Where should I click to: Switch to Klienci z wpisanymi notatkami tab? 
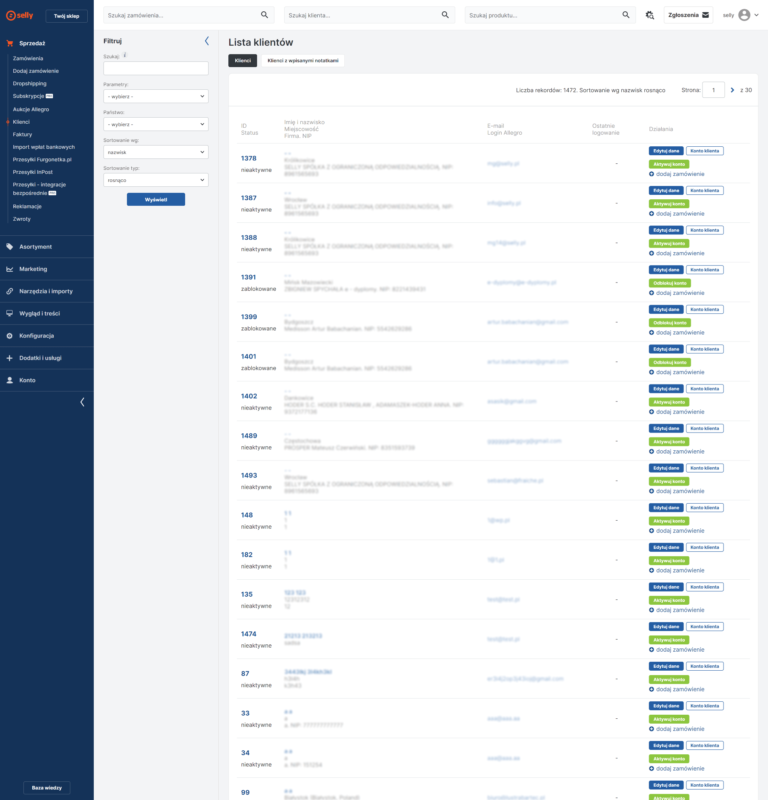[x=303, y=61]
